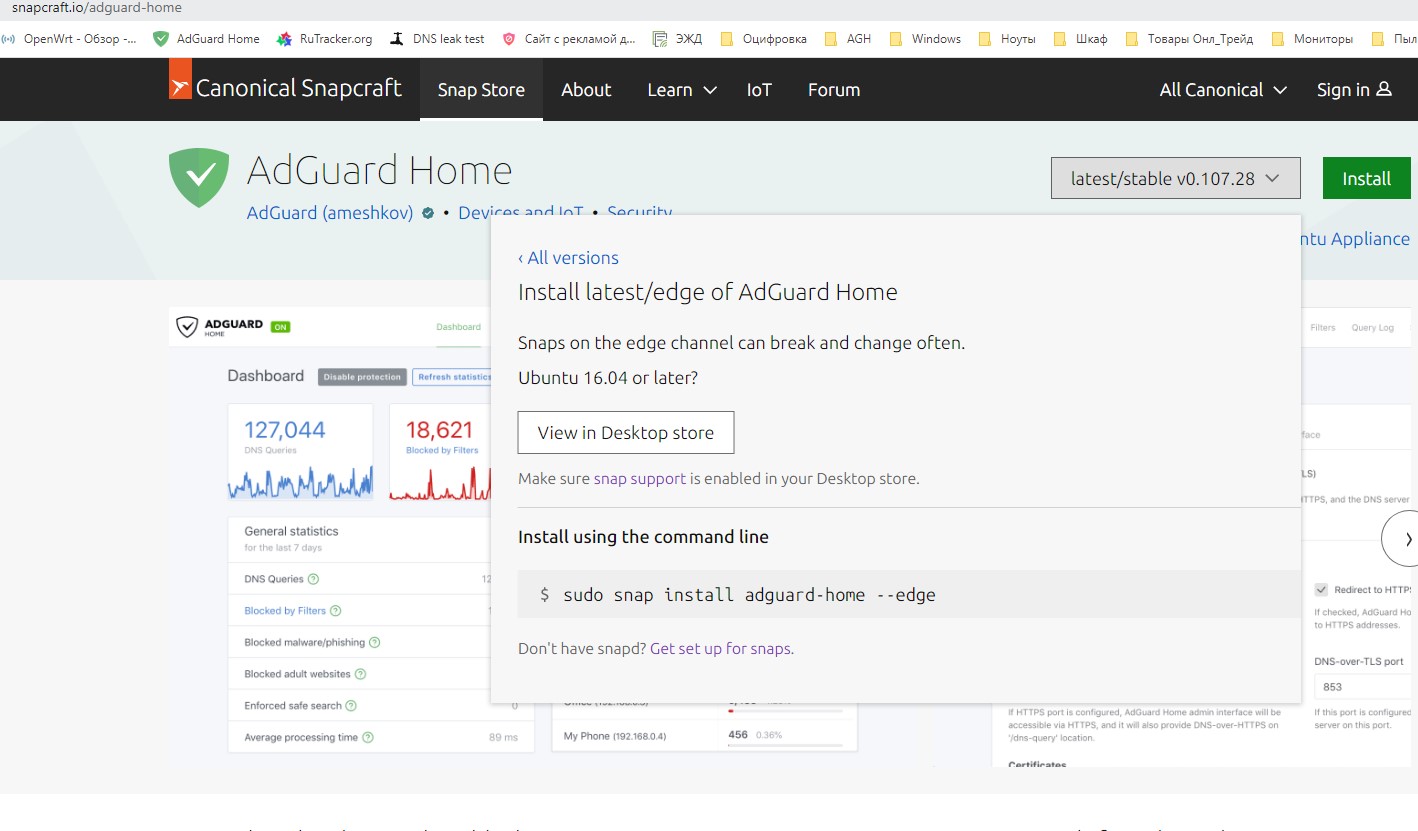Screen dimensions: 1418x831
Task: Click the Dashboard tab in the screenshot
Action: pos(458,327)
